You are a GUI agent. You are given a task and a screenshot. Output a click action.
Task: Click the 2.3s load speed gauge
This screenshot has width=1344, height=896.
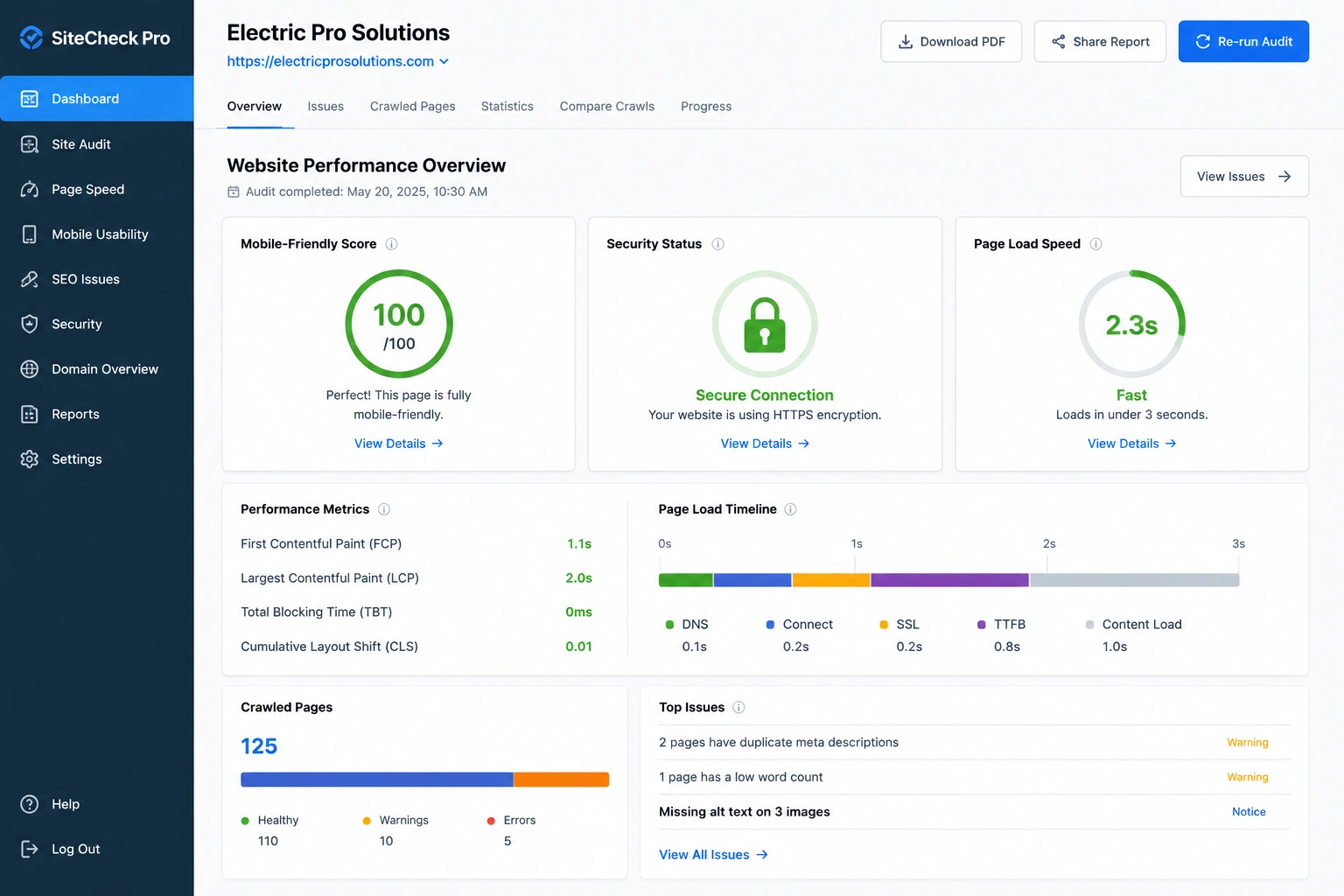[1131, 324]
